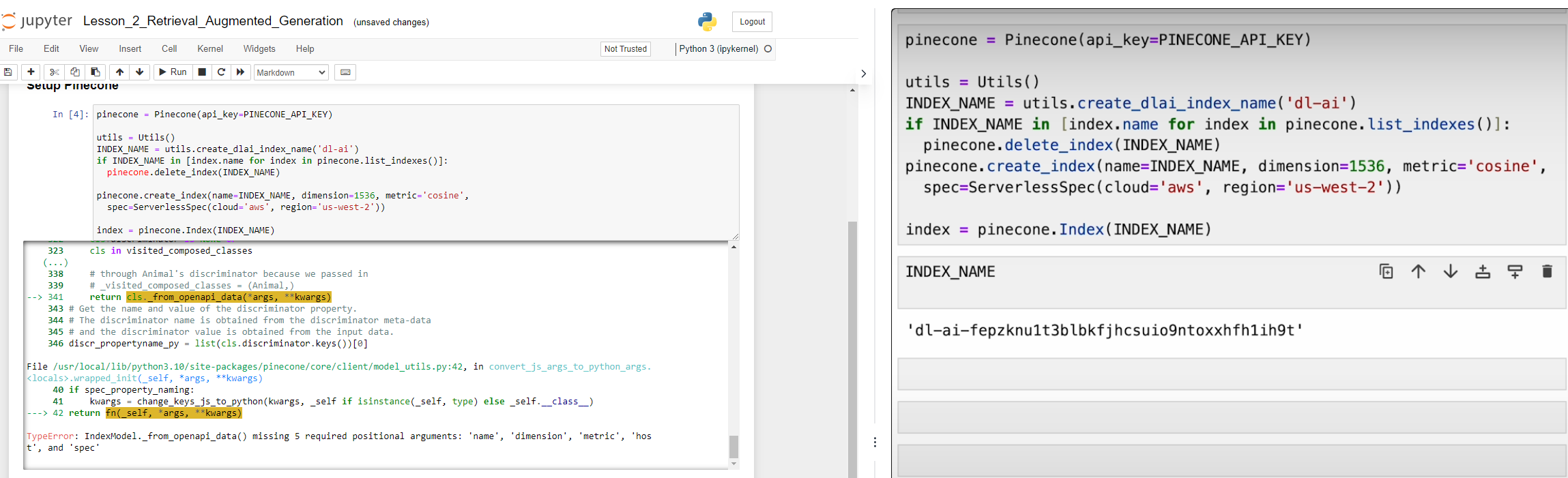Viewport: 1568px width, 478px height.
Task: Click the highlighted fn(_self, *args, **kwargs) text
Action: [x=173, y=413]
